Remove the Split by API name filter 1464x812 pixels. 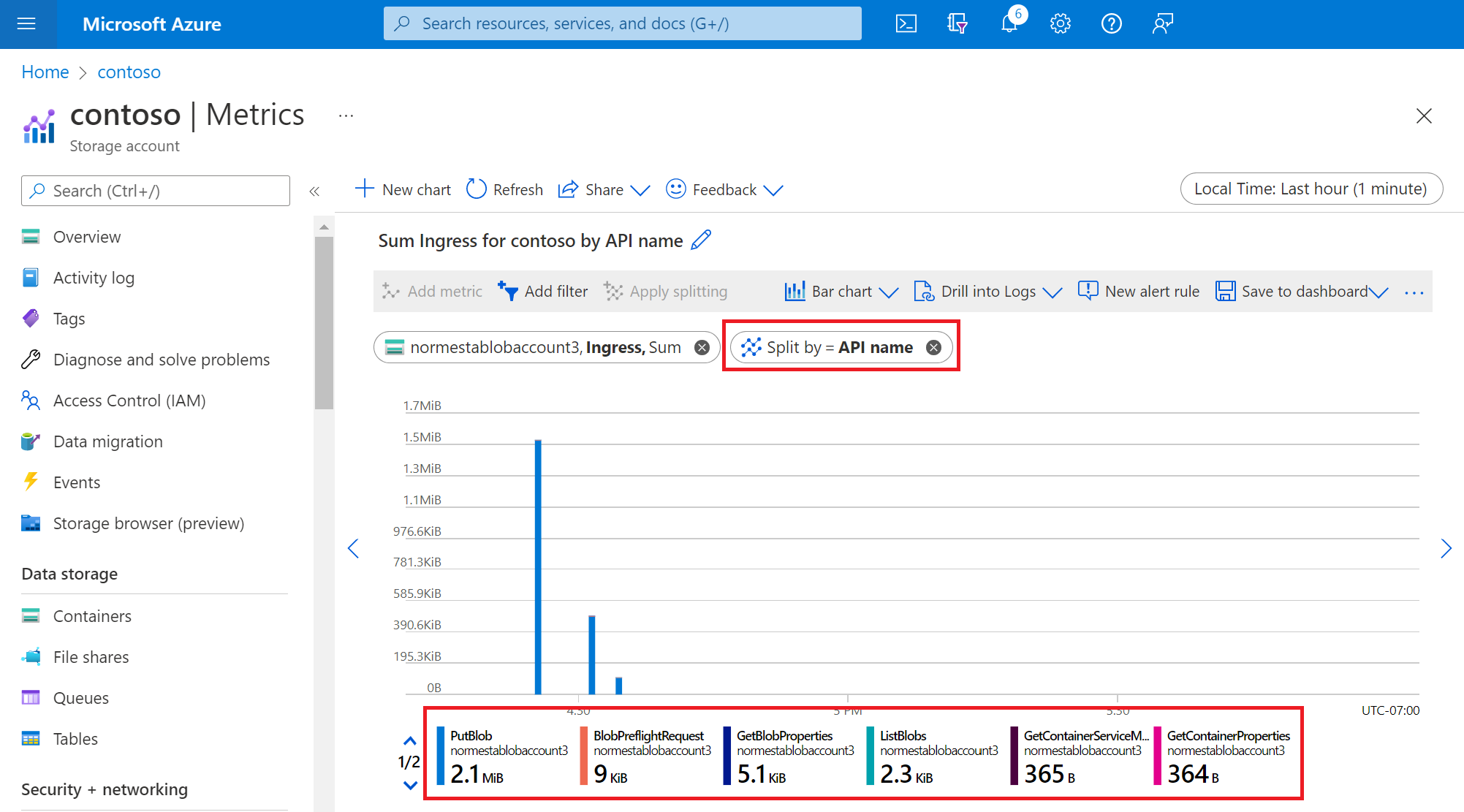click(933, 347)
